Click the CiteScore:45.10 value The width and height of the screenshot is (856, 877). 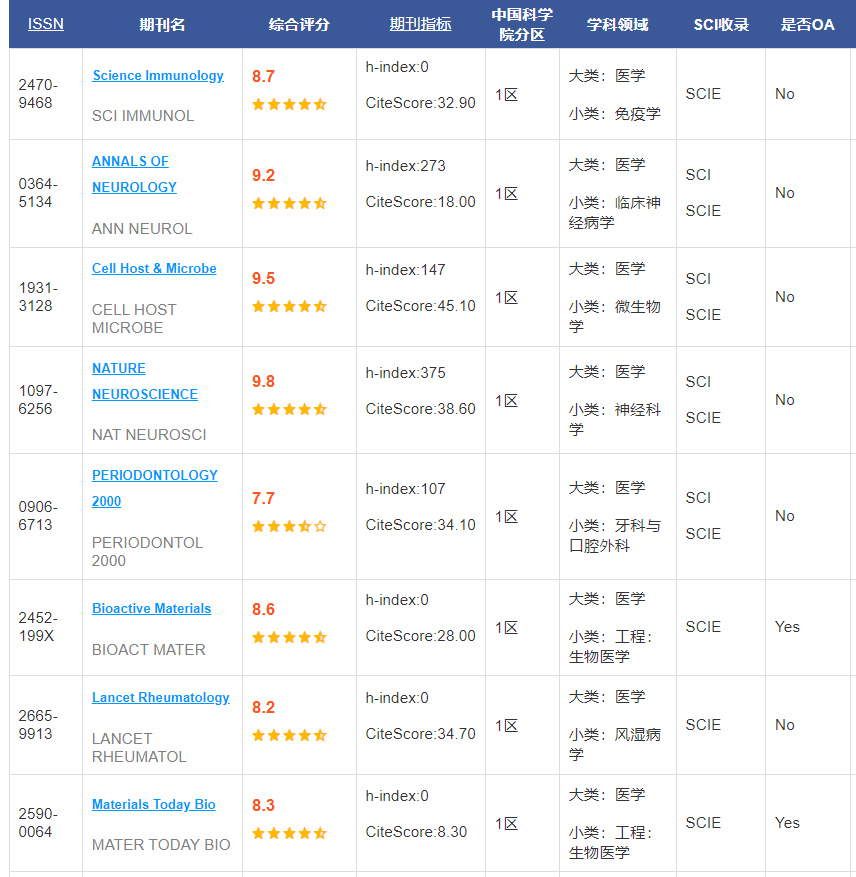pyautogui.click(x=421, y=306)
